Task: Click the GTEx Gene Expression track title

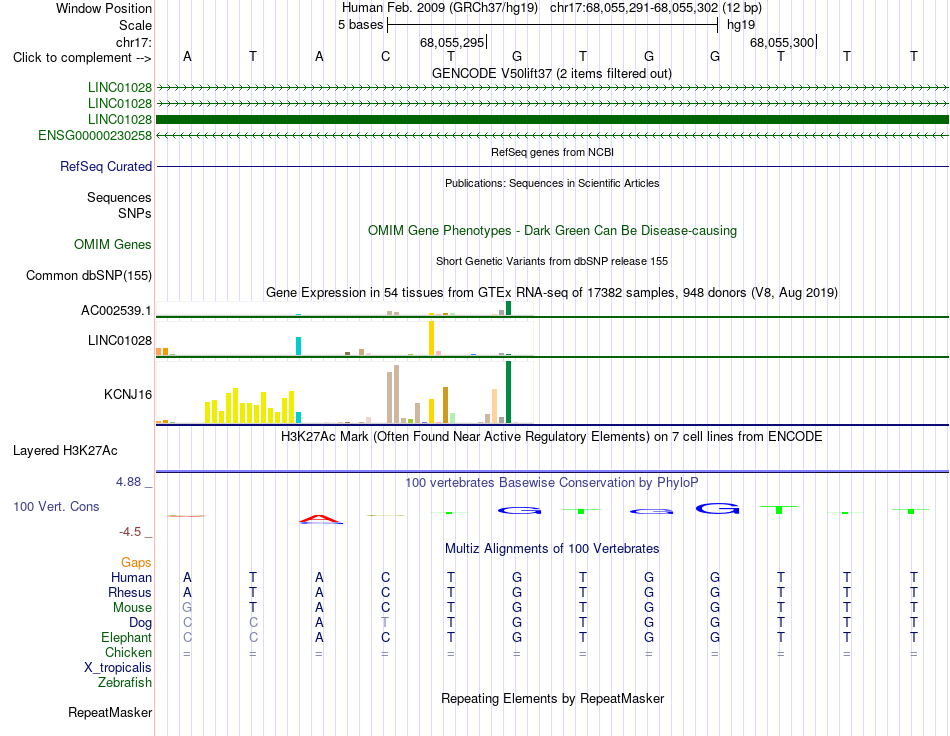Action: [x=552, y=293]
